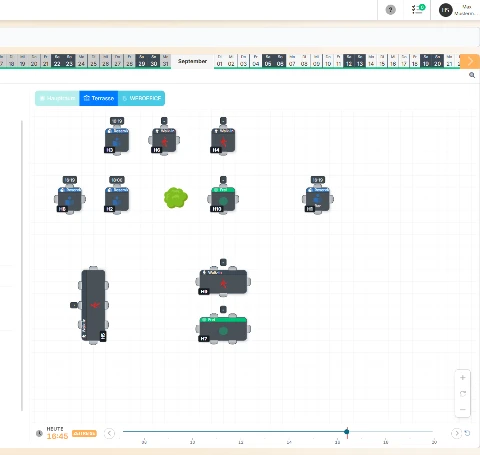Click the clock icon beside HEUTE
Image resolution: width=480 pixels, height=455 pixels.
coord(39,434)
